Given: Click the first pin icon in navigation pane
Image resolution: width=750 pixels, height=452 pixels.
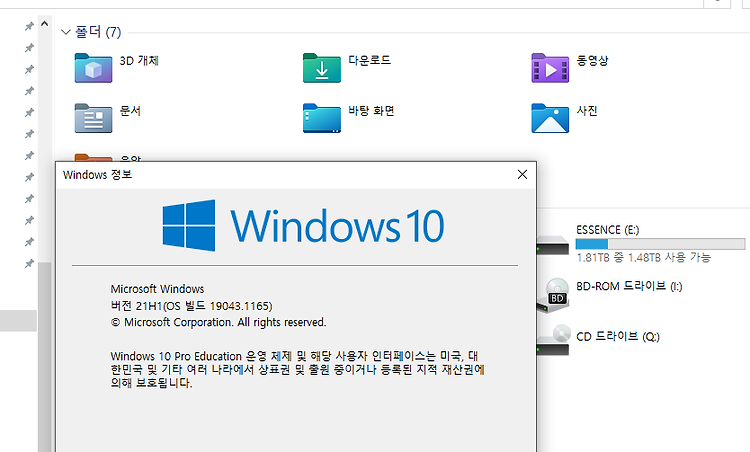Looking at the screenshot, I should [x=29, y=26].
